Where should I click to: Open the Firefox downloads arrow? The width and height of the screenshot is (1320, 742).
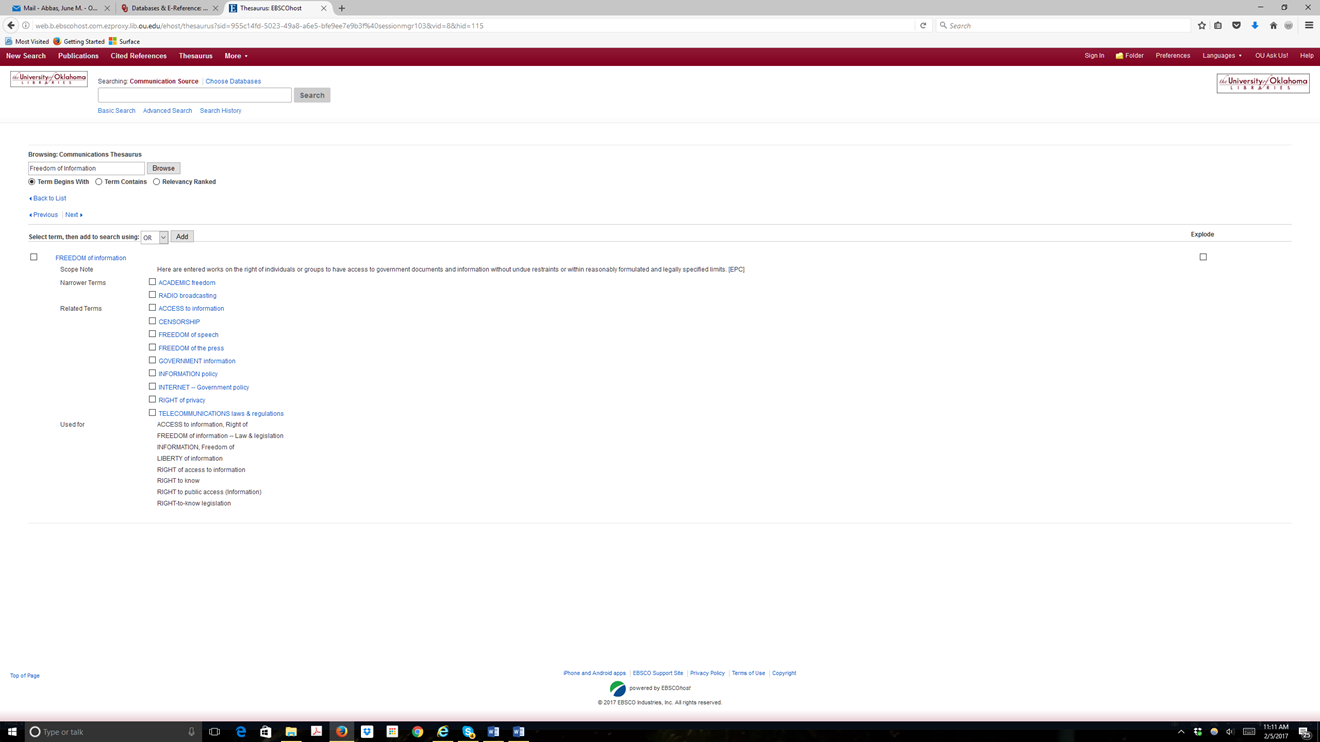1254,26
